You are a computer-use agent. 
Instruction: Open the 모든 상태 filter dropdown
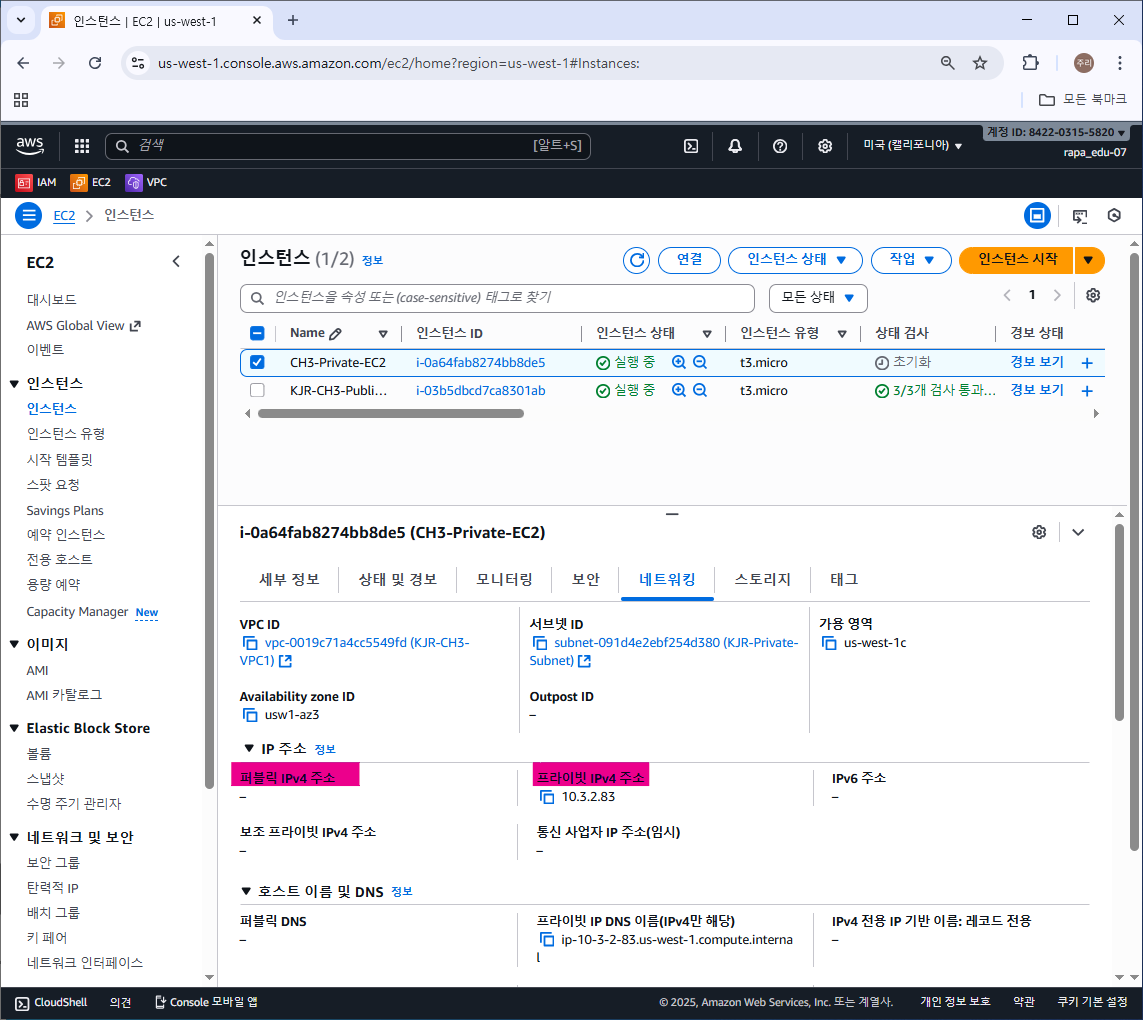coord(818,297)
